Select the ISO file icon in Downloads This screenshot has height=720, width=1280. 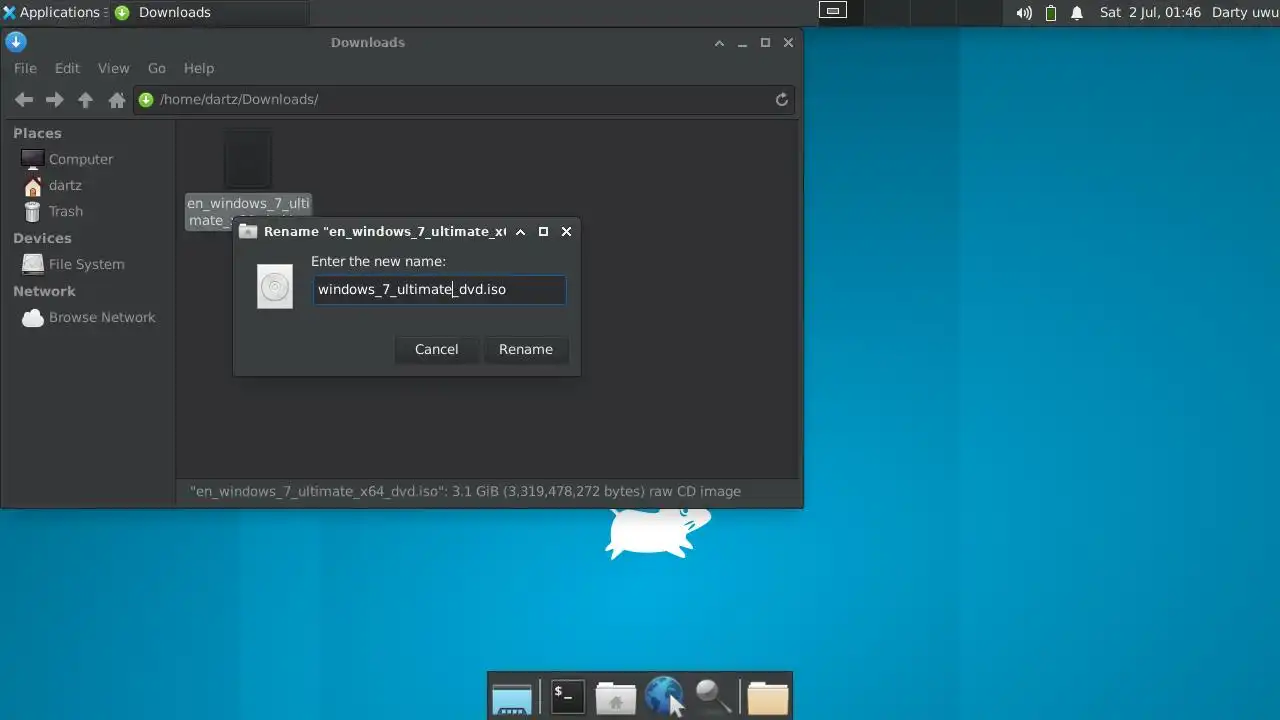[x=248, y=159]
